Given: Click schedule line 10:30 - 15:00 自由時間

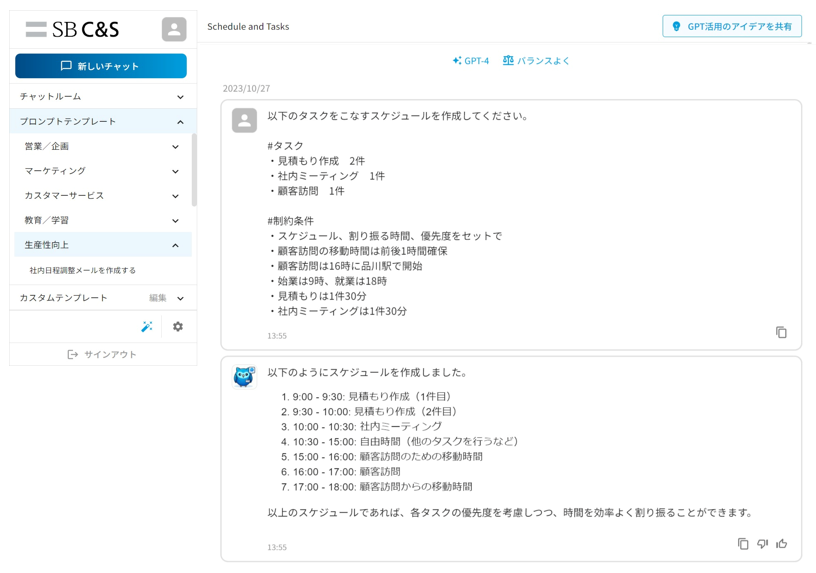Looking at the screenshot, I should pos(400,441).
